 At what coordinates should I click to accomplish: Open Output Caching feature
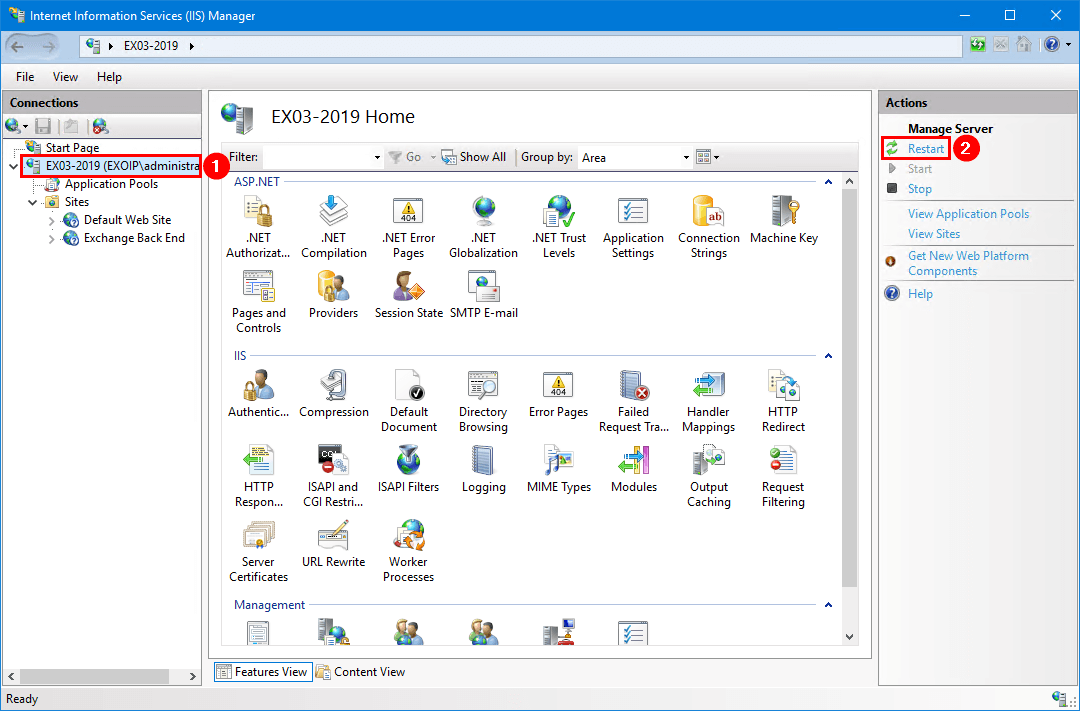tap(709, 475)
